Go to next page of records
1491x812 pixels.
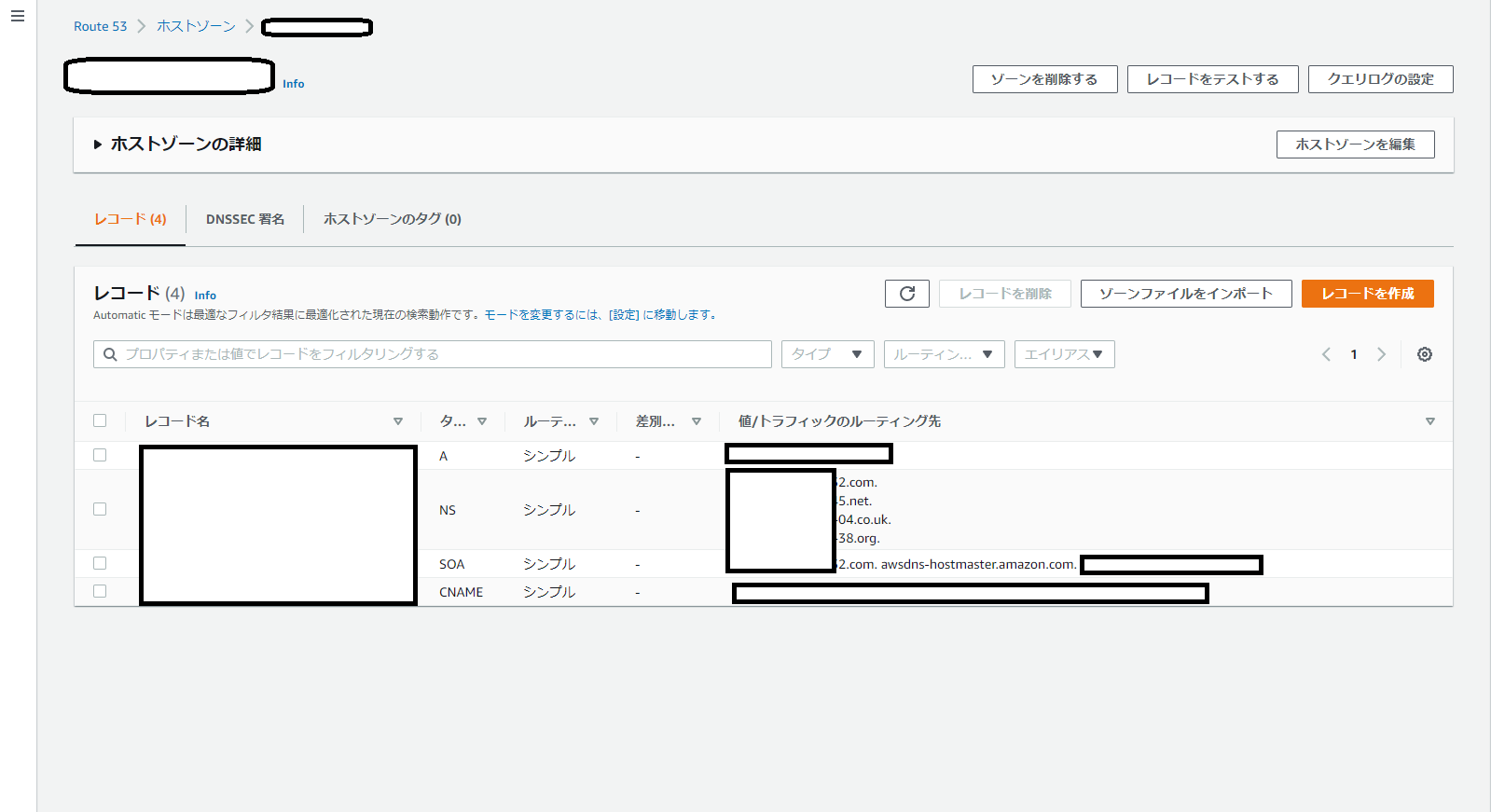tap(1382, 354)
